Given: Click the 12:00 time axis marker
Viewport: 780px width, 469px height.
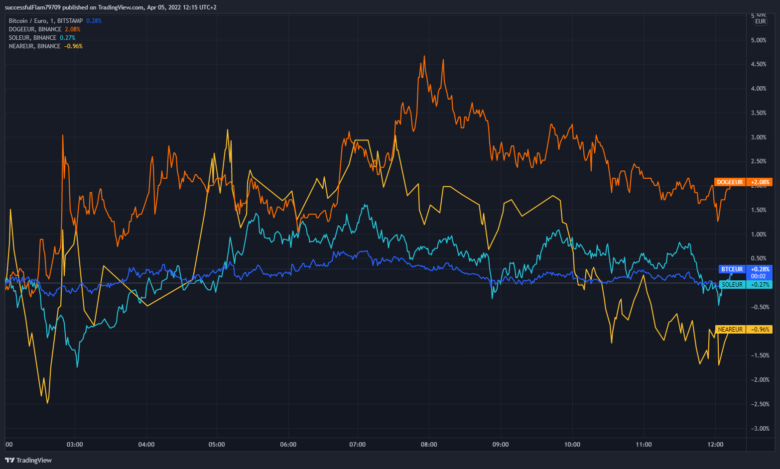Looking at the screenshot, I should click(x=715, y=444).
